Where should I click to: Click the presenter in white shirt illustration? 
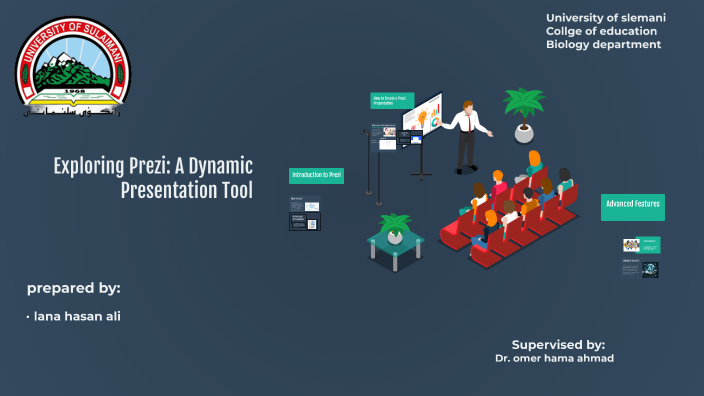467,137
